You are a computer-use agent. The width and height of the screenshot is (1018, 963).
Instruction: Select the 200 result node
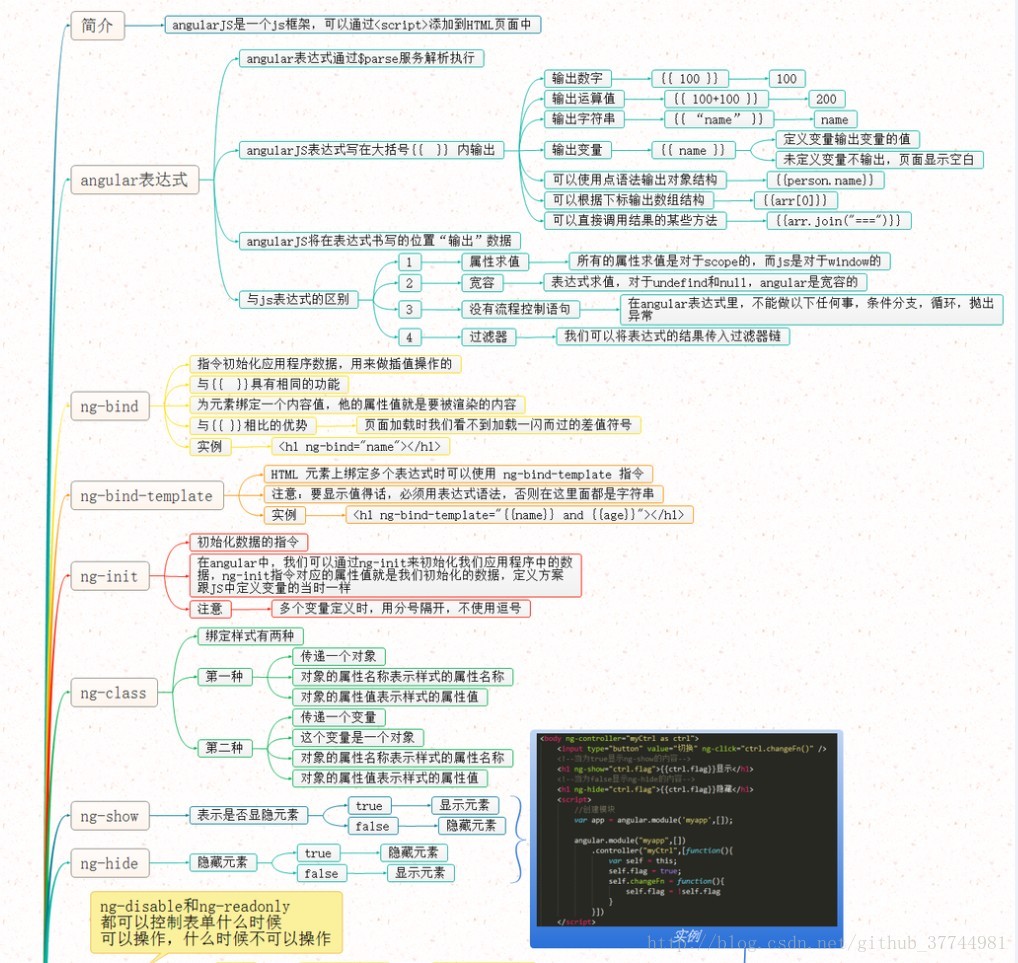pos(826,99)
